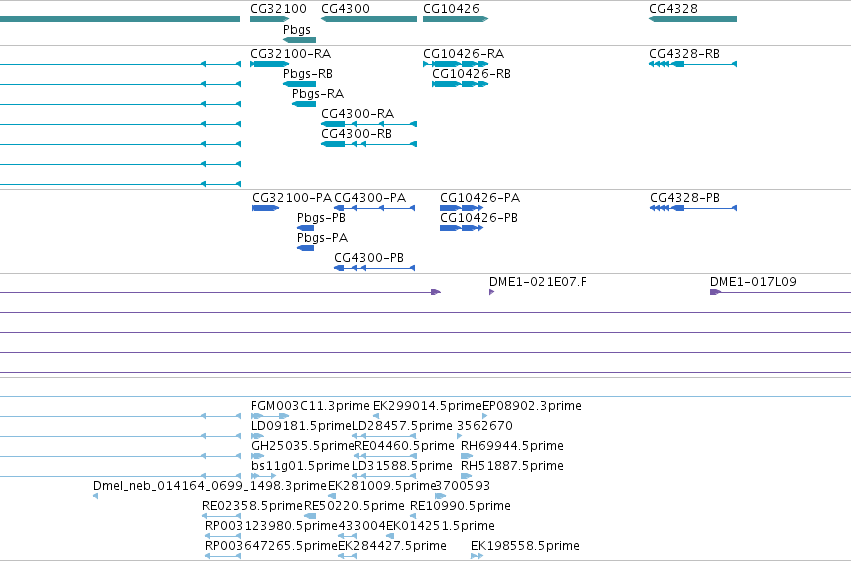Select EST EK281009.5prime

[382, 486]
